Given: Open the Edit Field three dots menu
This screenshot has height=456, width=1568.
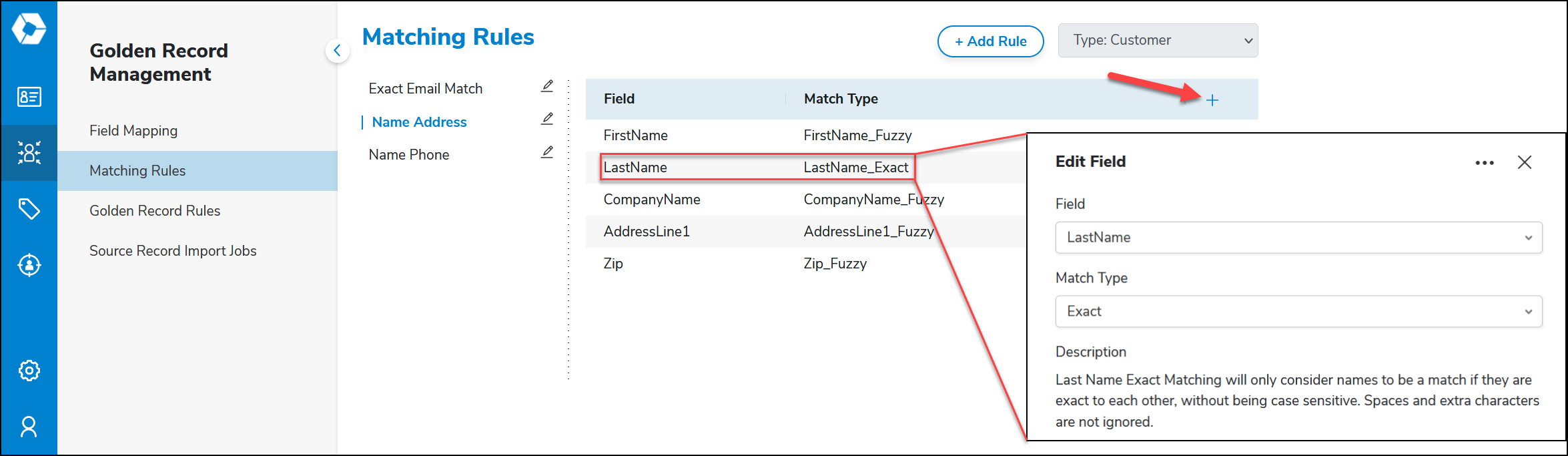Looking at the screenshot, I should coord(1485,163).
